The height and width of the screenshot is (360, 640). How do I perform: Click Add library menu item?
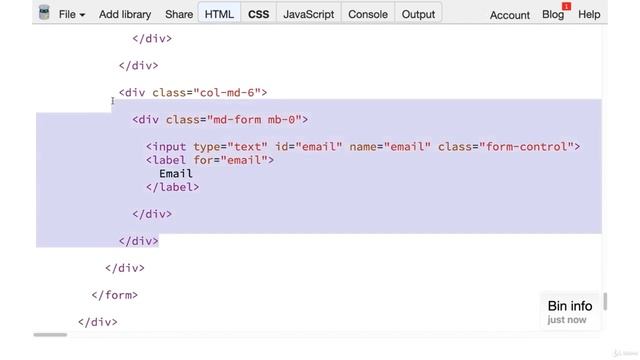coord(125,14)
